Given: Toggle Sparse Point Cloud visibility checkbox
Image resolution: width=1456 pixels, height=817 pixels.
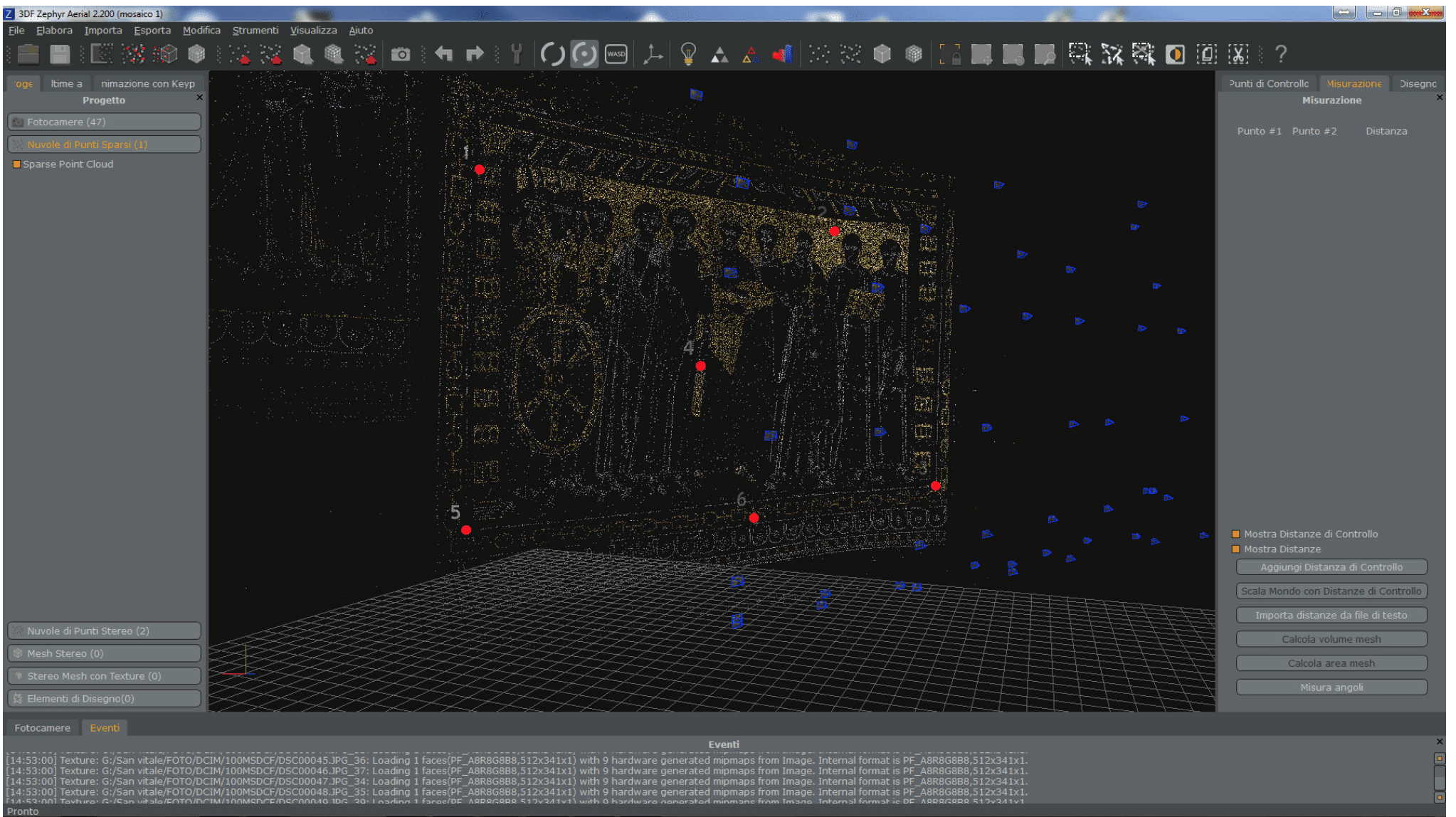Looking at the screenshot, I should [x=16, y=164].
